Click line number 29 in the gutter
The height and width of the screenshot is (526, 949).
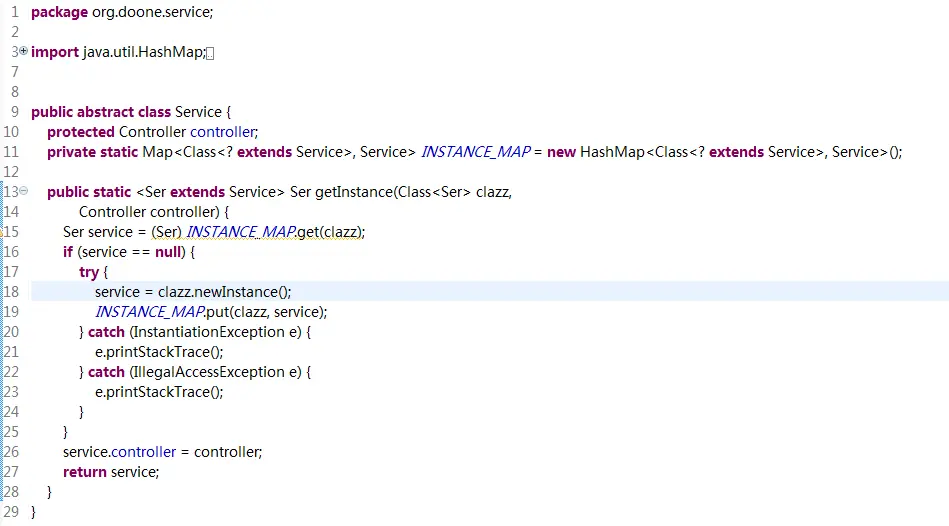[x=11, y=511]
